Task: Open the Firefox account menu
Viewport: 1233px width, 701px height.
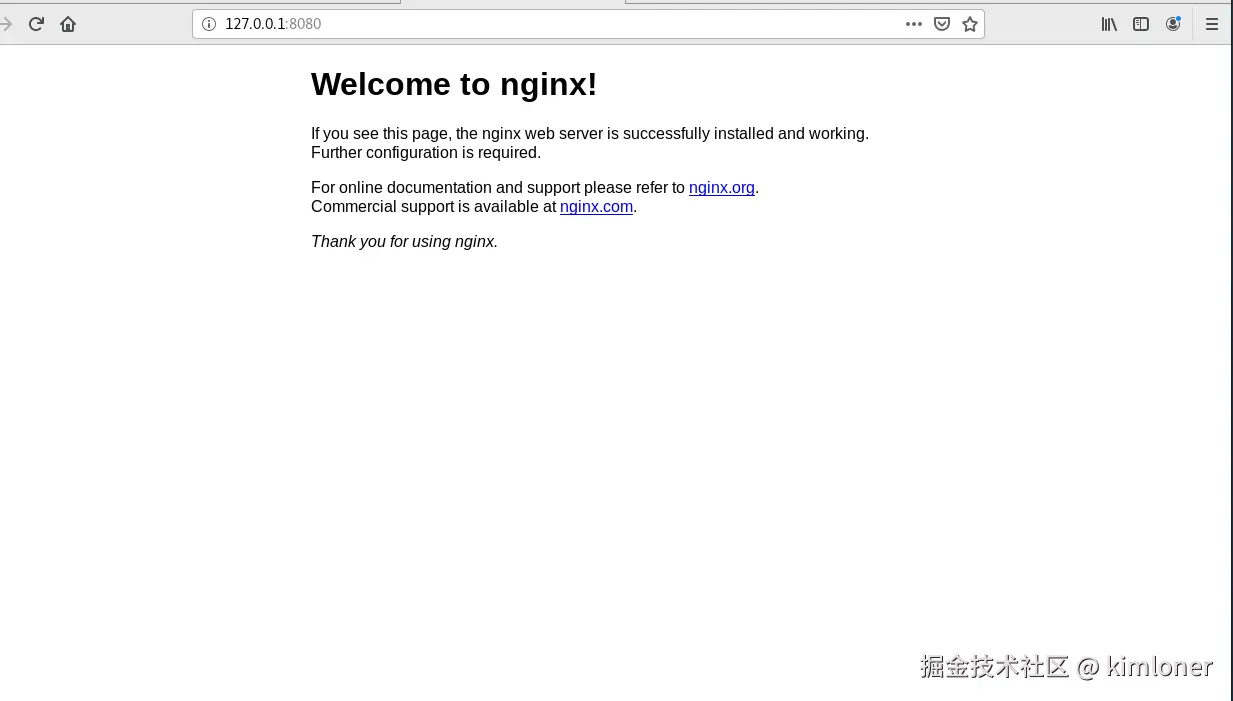Action: 1173,24
